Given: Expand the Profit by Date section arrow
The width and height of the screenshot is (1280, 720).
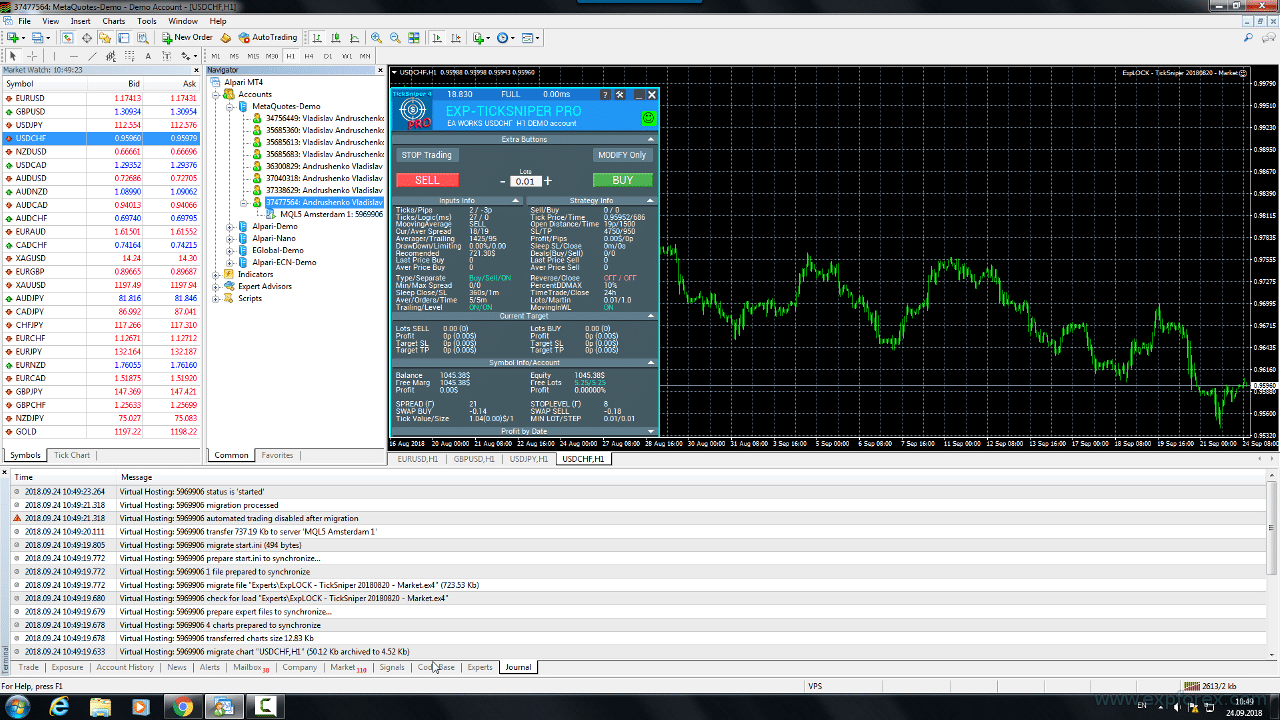Looking at the screenshot, I should pyautogui.click(x=651, y=431).
